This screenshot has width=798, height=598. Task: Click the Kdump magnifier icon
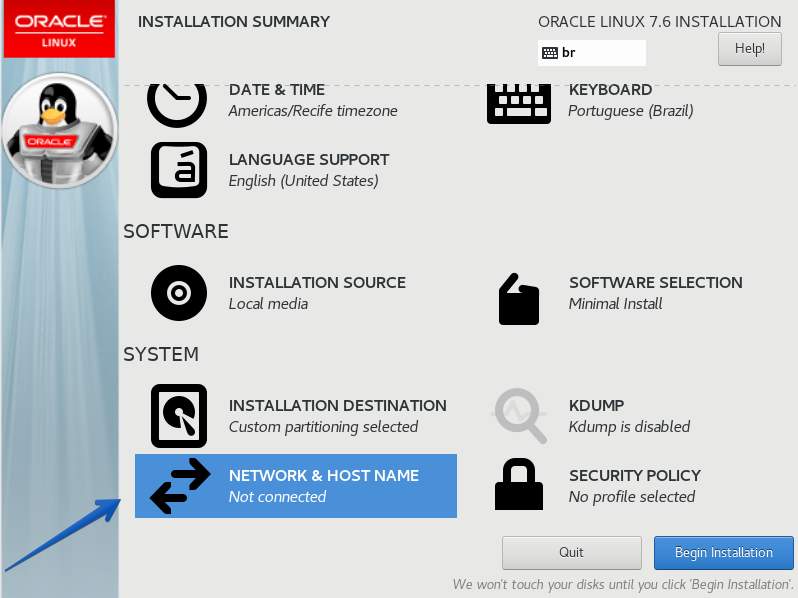coord(520,416)
